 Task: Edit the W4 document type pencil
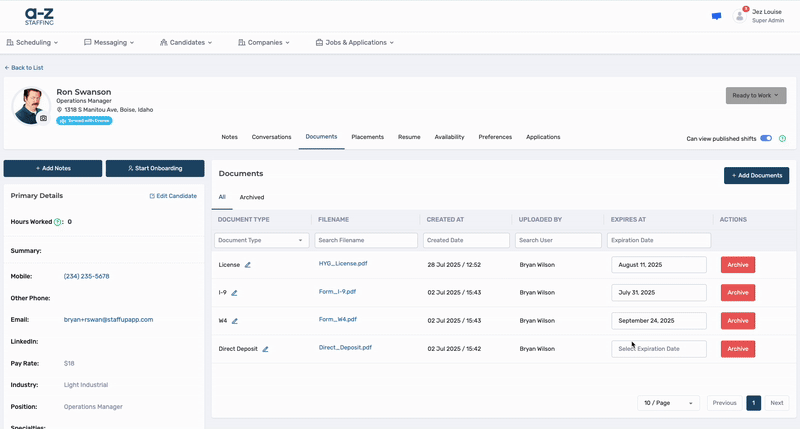click(235, 321)
